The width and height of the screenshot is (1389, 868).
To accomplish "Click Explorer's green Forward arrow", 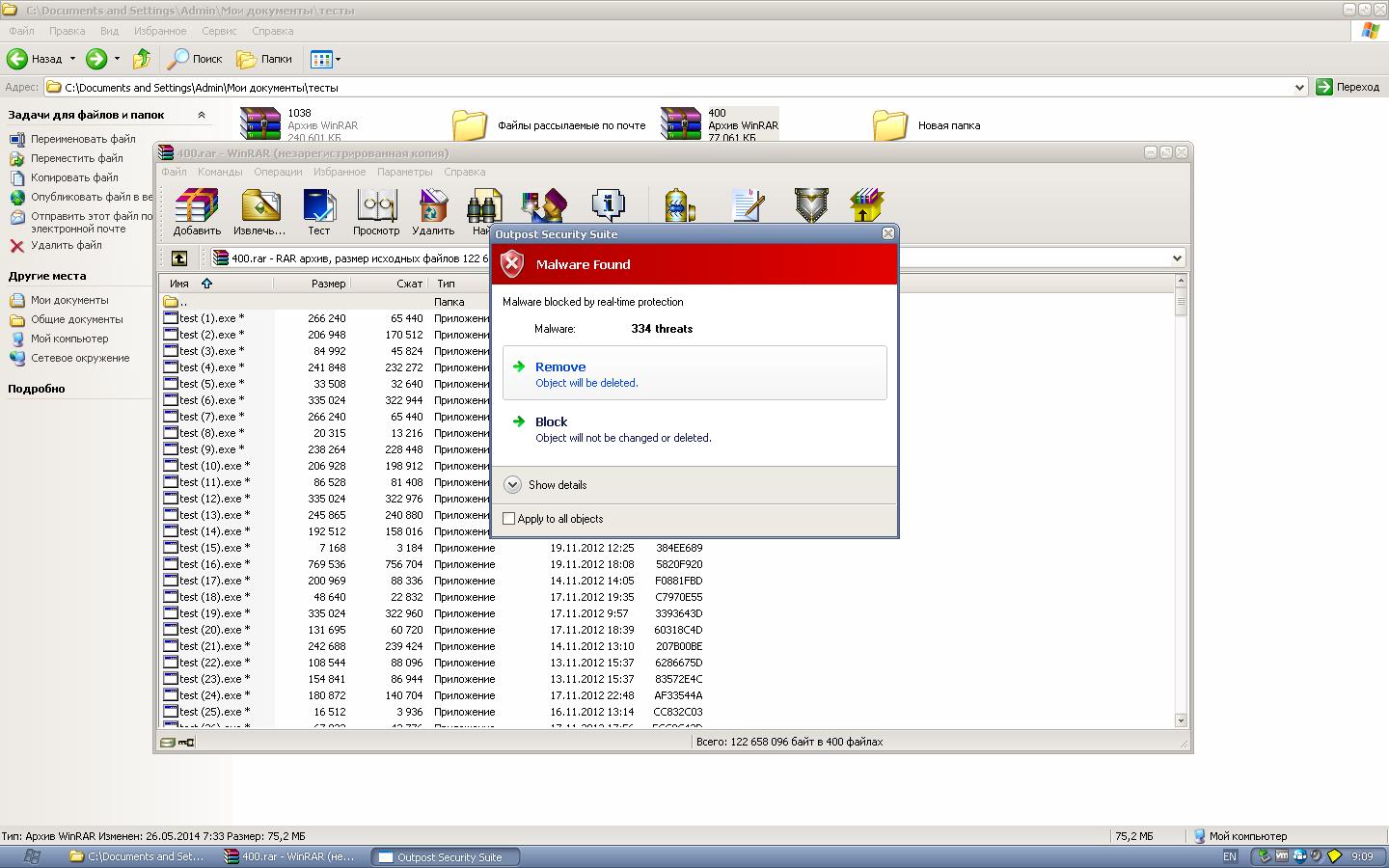I will (x=96, y=59).
